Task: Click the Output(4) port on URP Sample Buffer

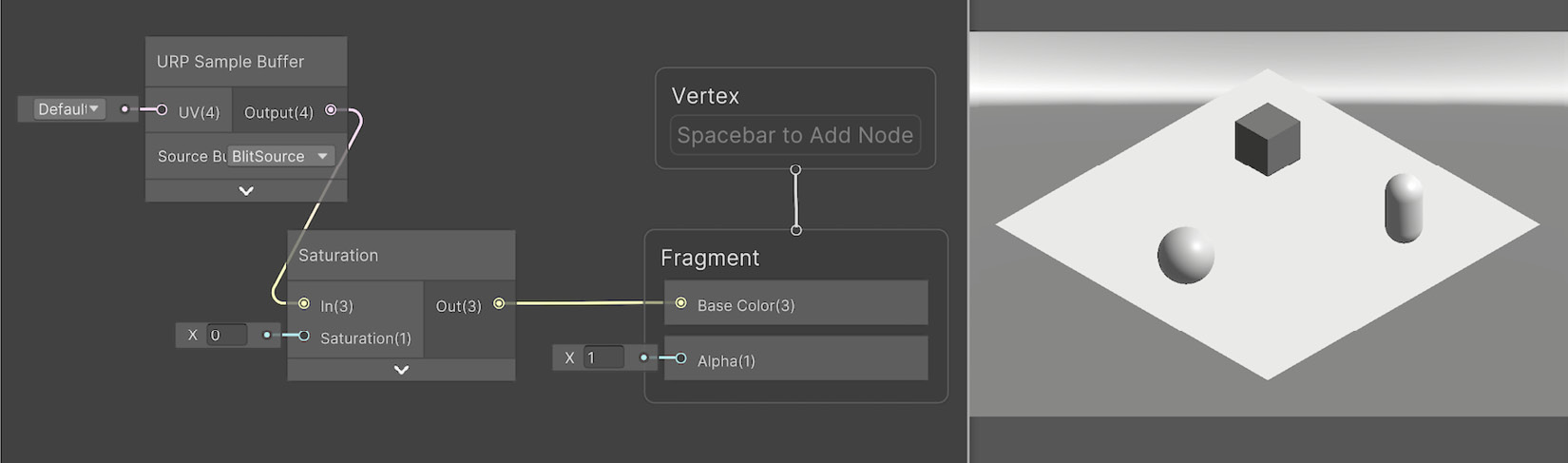Action: click(331, 110)
